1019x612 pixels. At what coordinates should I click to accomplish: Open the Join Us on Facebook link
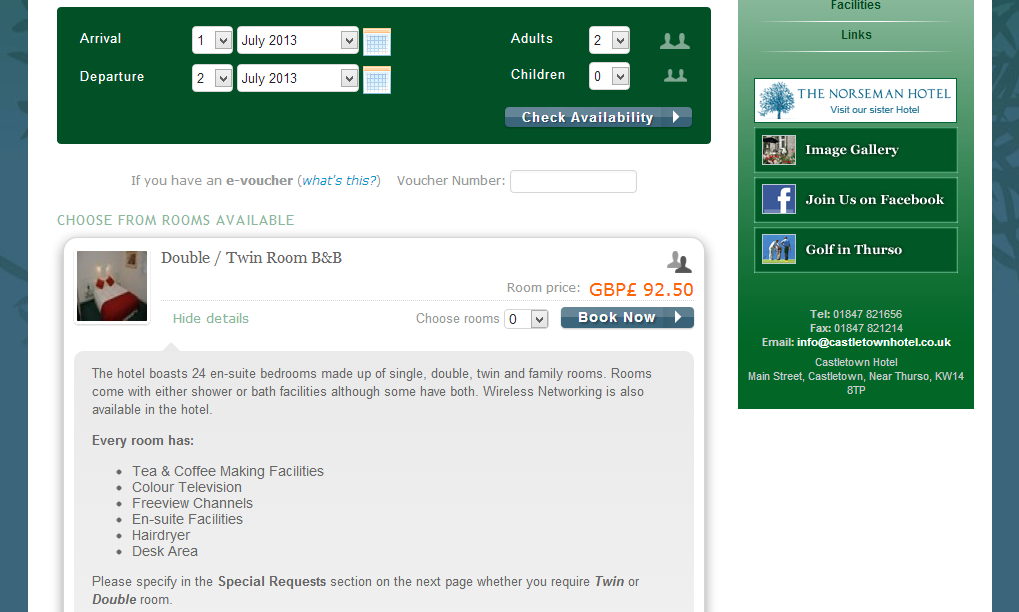click(x=855, y=199)
